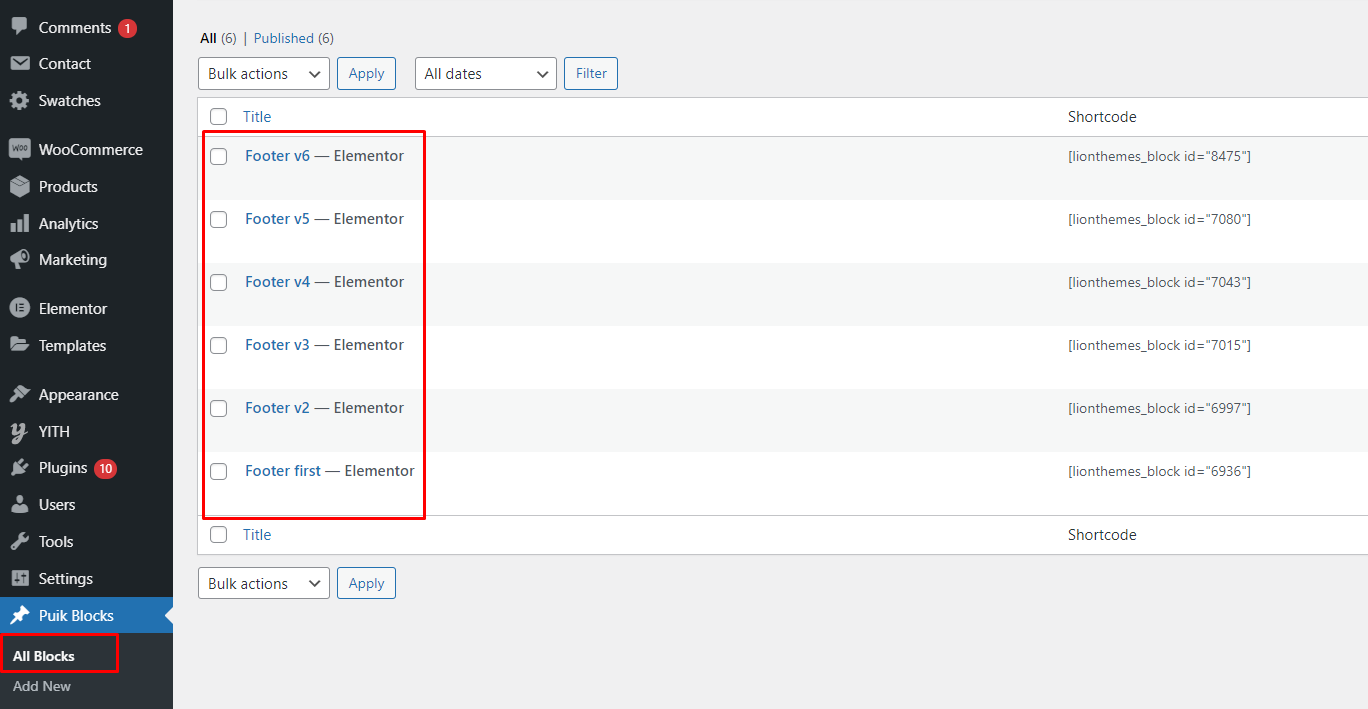Click the Appearance paintbrush icon
Image resolution: width=1368 pixels, height=709 pixels.
19,395
